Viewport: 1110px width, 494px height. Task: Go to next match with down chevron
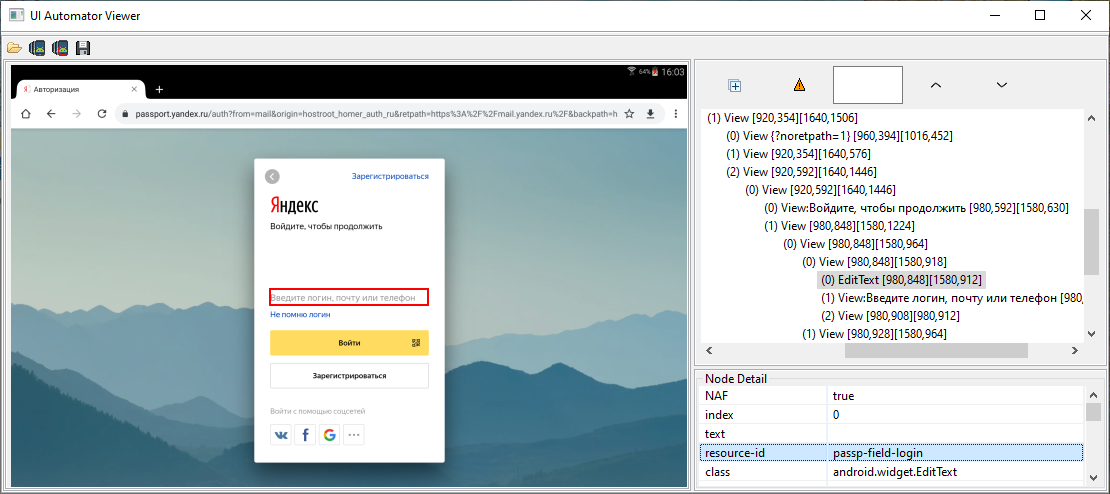coord(1002,85)
